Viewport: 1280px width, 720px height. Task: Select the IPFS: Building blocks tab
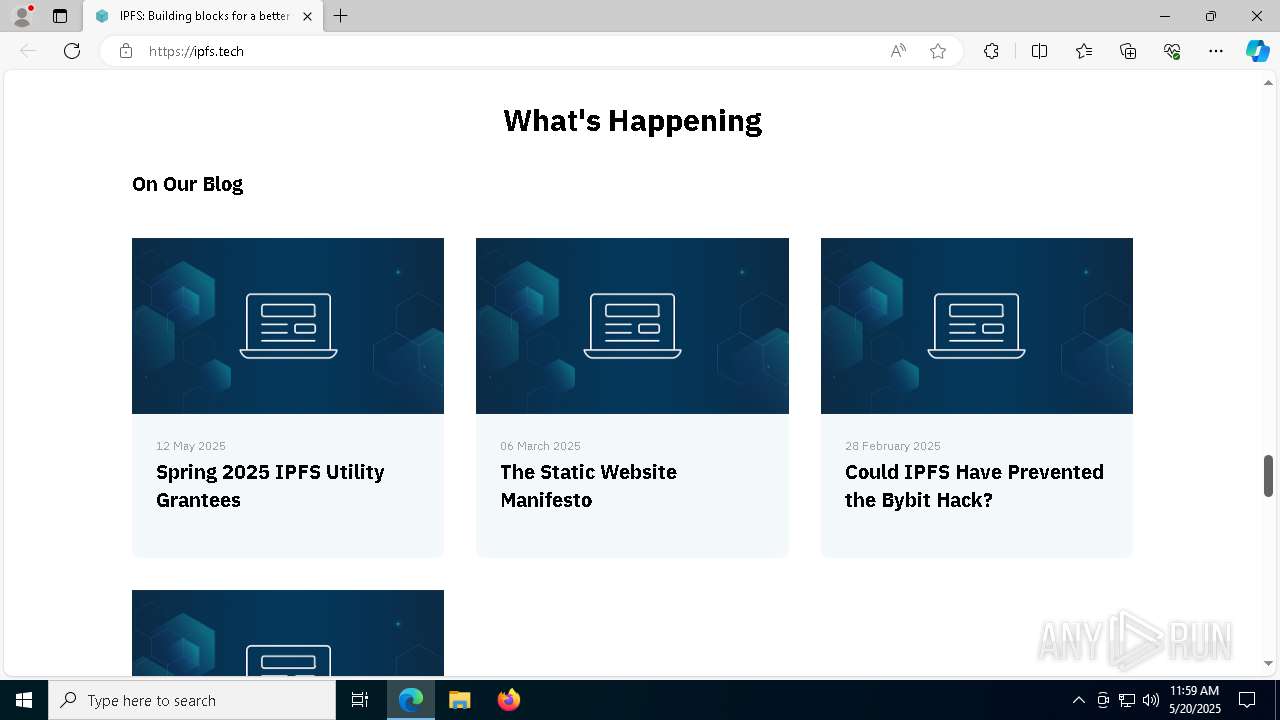click(203, 16)
